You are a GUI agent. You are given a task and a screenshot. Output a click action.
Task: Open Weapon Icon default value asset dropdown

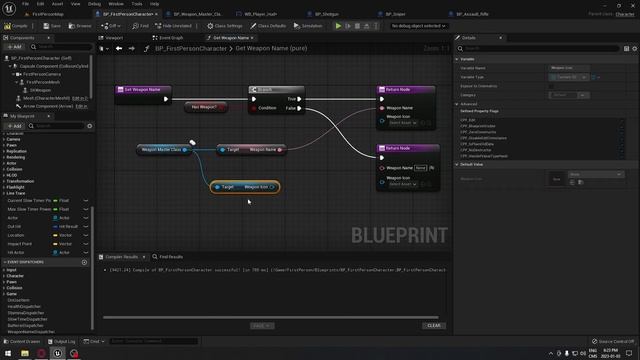pyautogui.click(x=596, y=174)
